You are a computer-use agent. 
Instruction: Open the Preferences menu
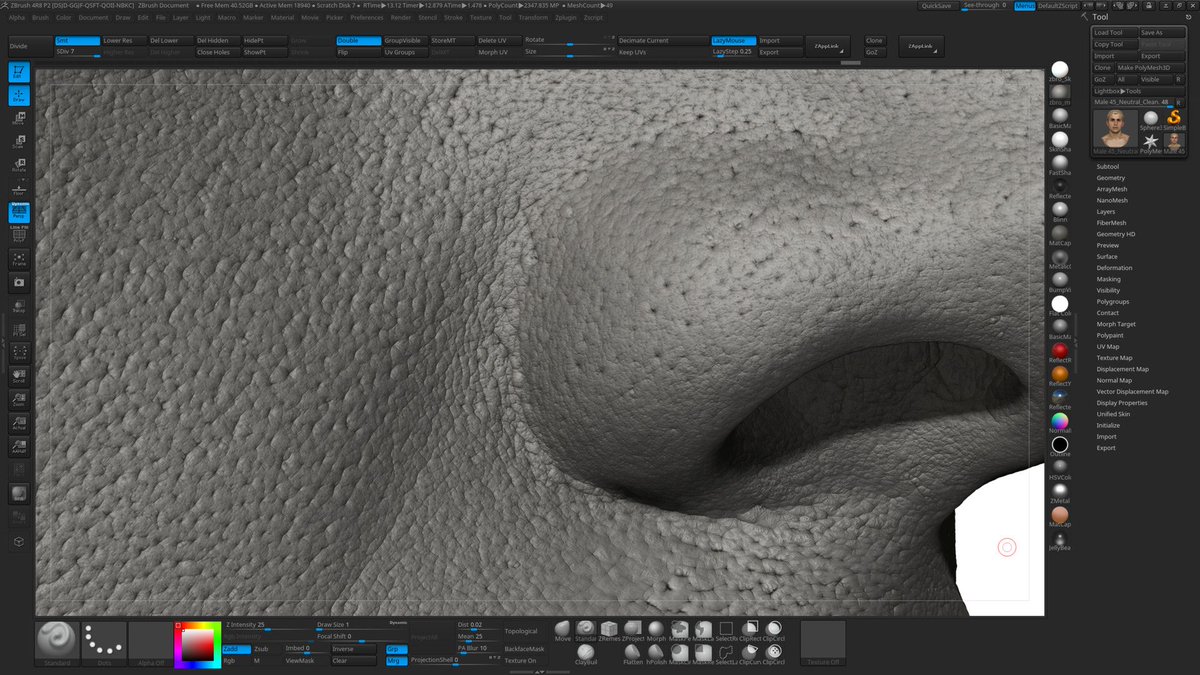click(366, 17)
